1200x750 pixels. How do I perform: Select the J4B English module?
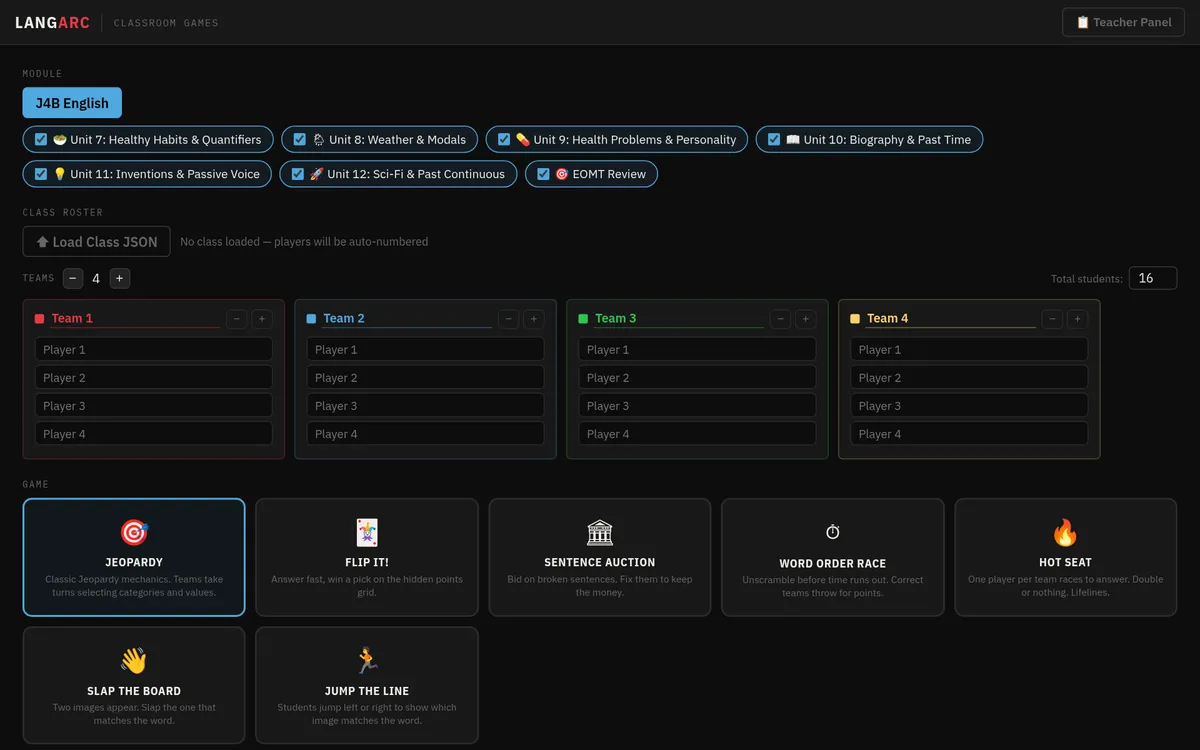click(x=72, y=103)
